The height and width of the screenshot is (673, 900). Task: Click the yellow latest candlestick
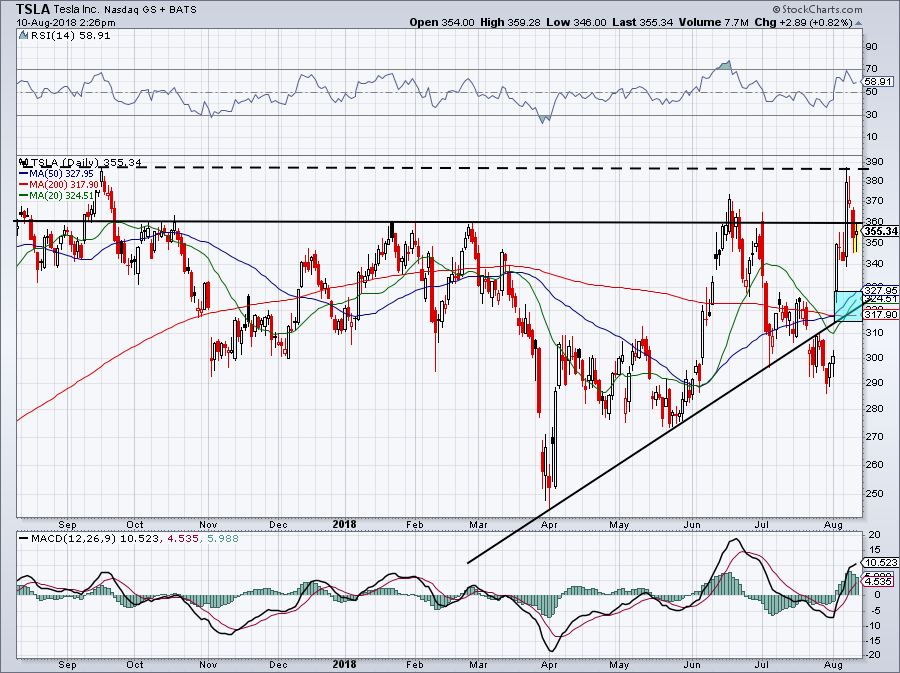856,238
